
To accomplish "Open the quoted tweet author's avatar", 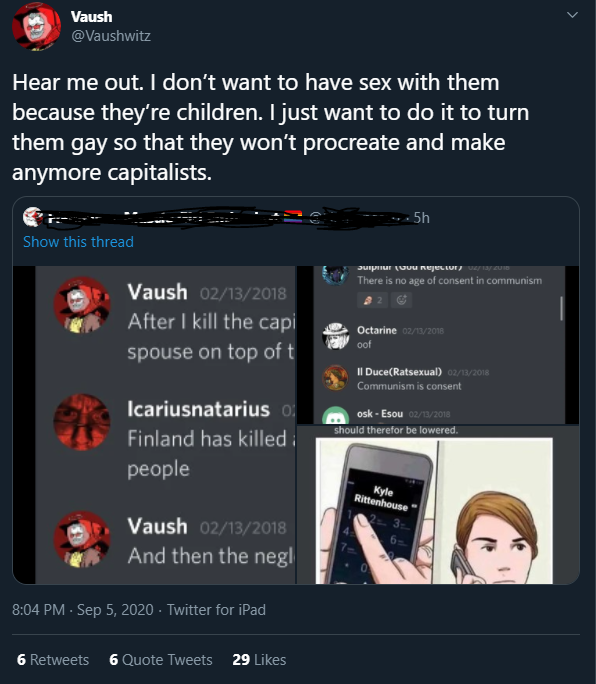I will click(33, 217).
